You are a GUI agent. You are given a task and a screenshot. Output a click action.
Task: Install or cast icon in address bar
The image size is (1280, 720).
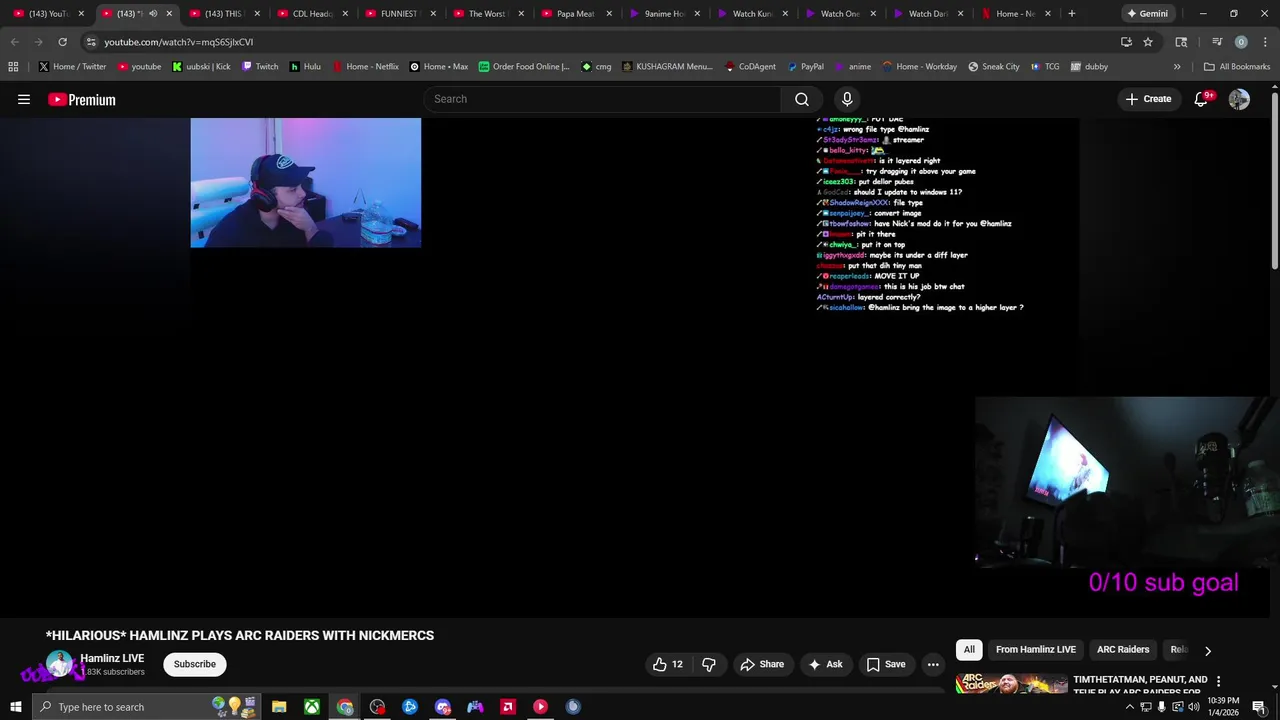(1126, 42)
